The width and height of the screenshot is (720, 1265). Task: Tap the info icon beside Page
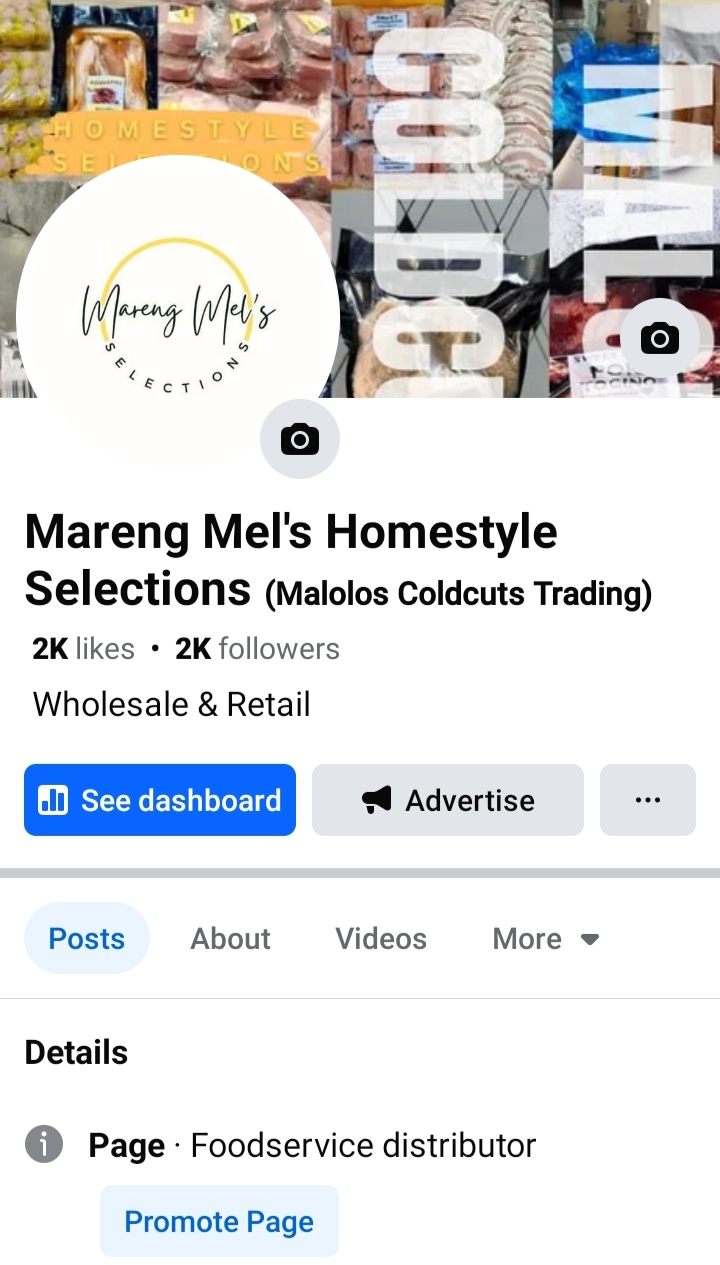(x=44, y=1144)
